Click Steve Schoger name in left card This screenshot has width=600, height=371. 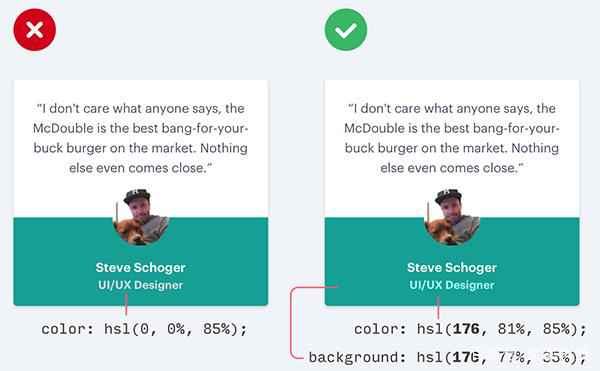coord(140,268)
